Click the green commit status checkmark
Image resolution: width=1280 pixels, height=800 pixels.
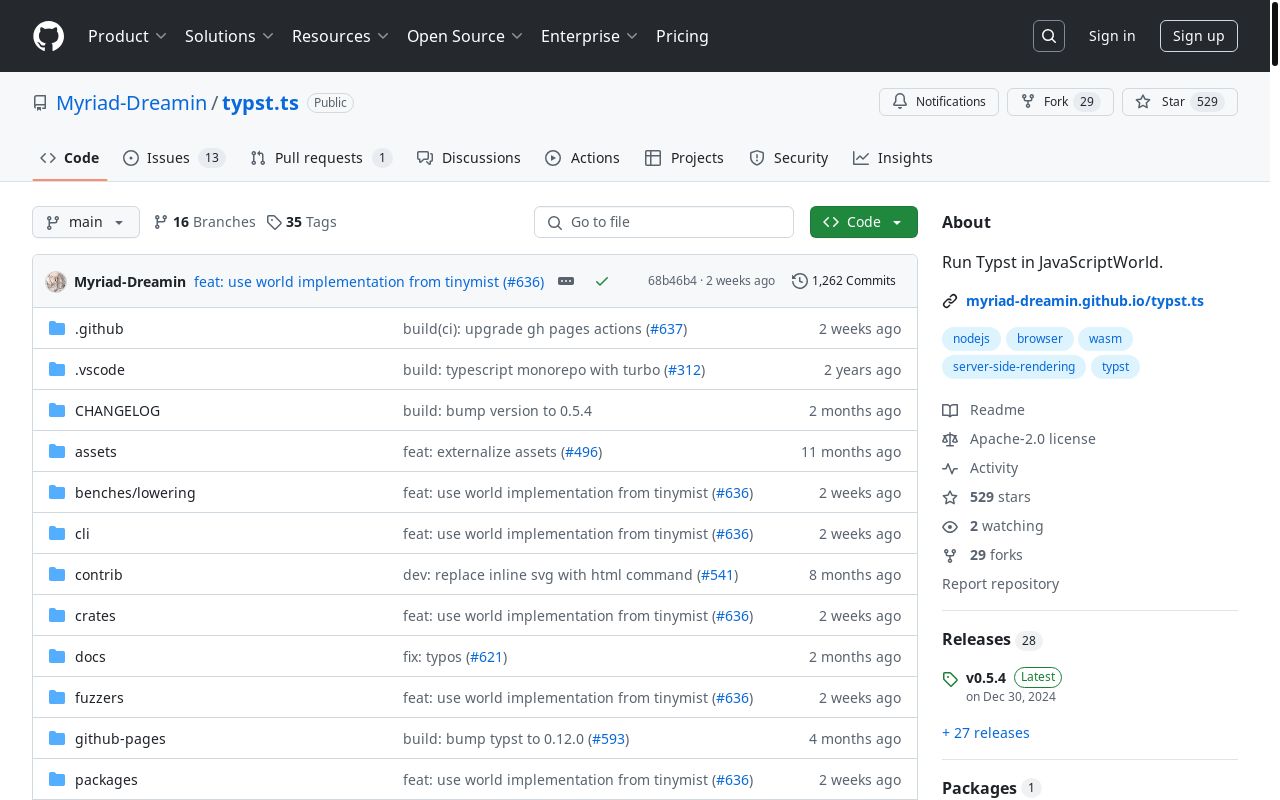(x=602, y=282)
